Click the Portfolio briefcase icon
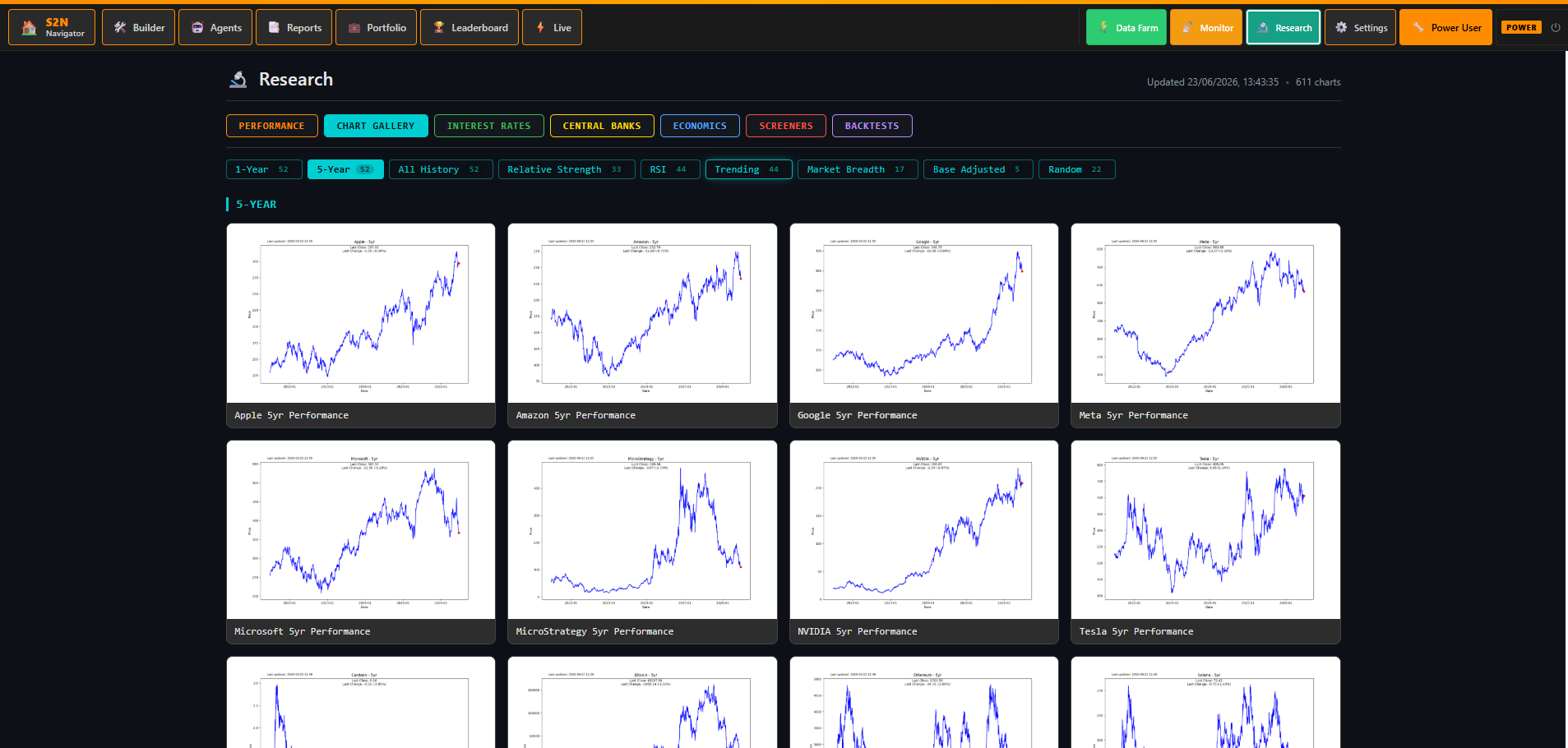The width and height of the screenshot is (1568, 748). tap(354, 27)
